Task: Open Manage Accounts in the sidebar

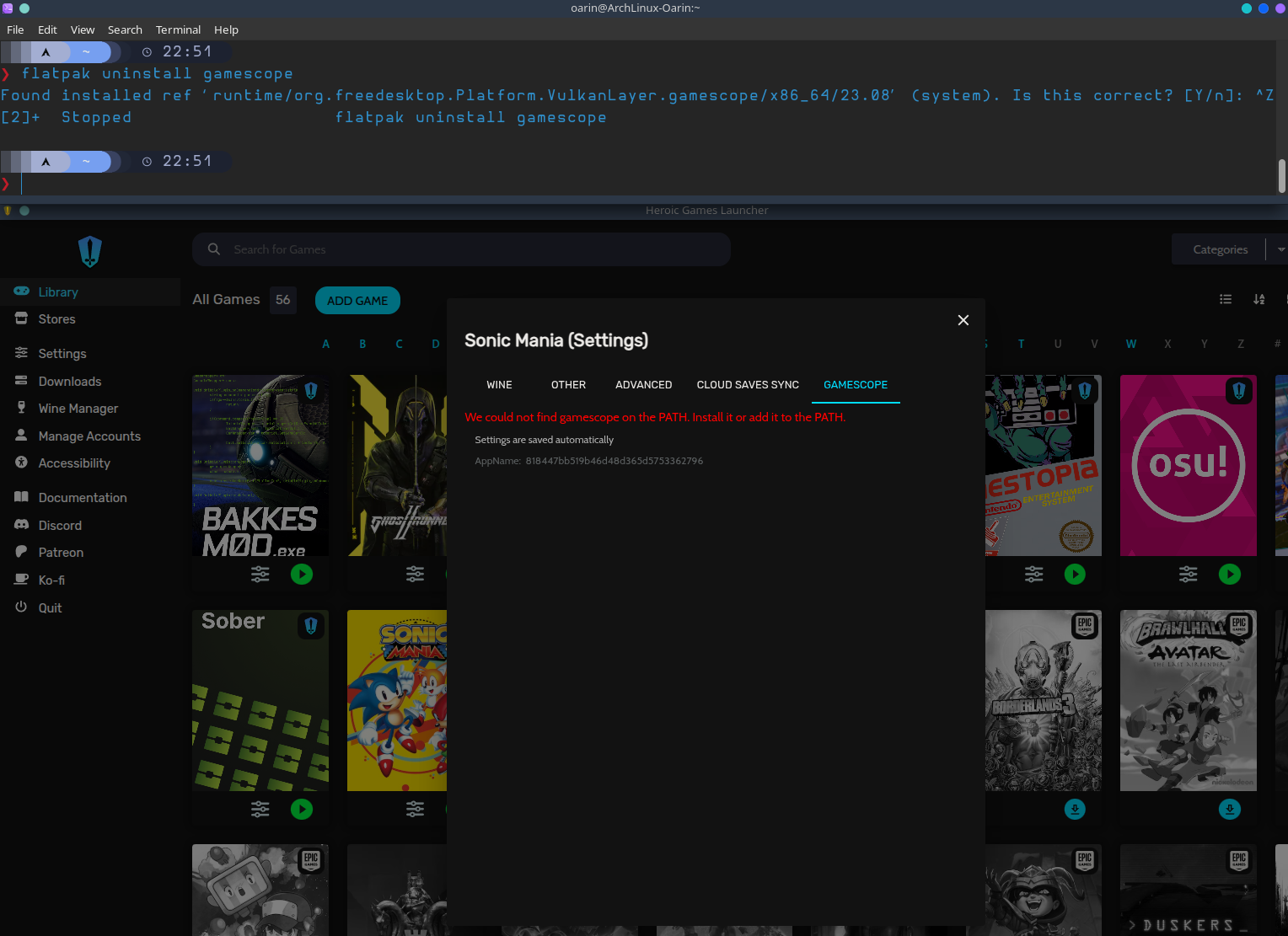Action: (x=90, y=436)
